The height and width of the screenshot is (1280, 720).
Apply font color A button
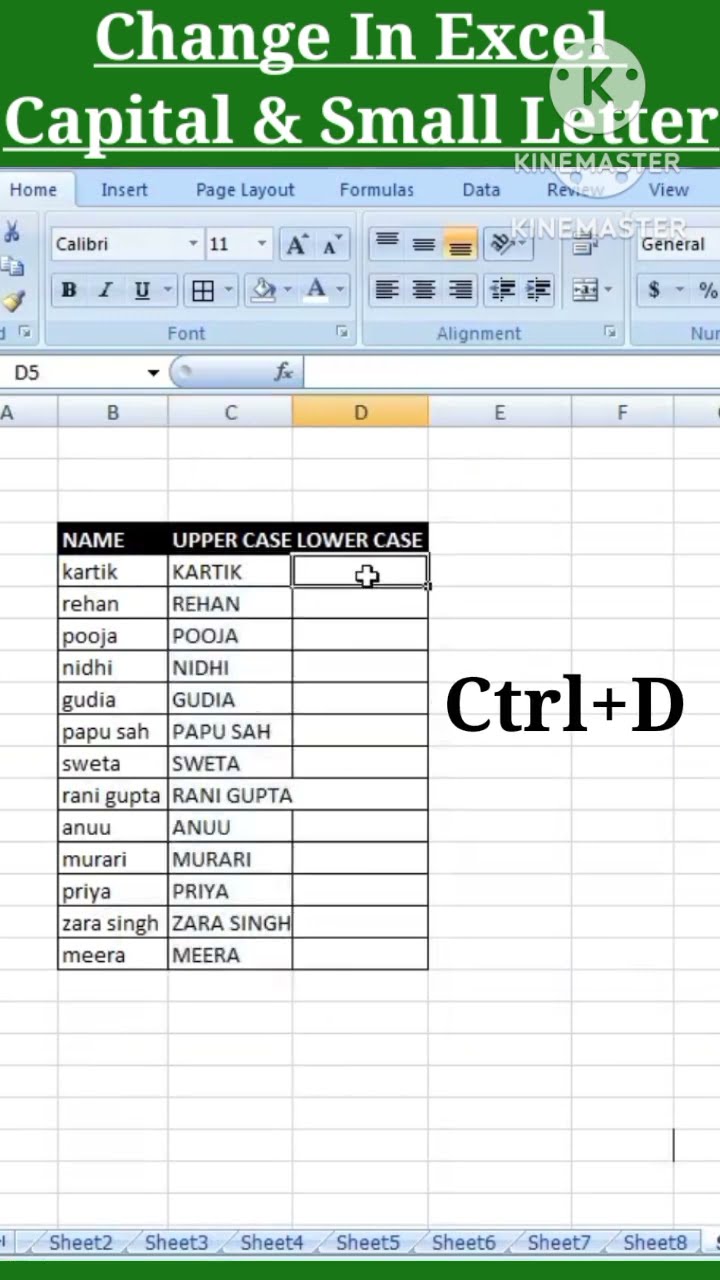coord(316,290)
